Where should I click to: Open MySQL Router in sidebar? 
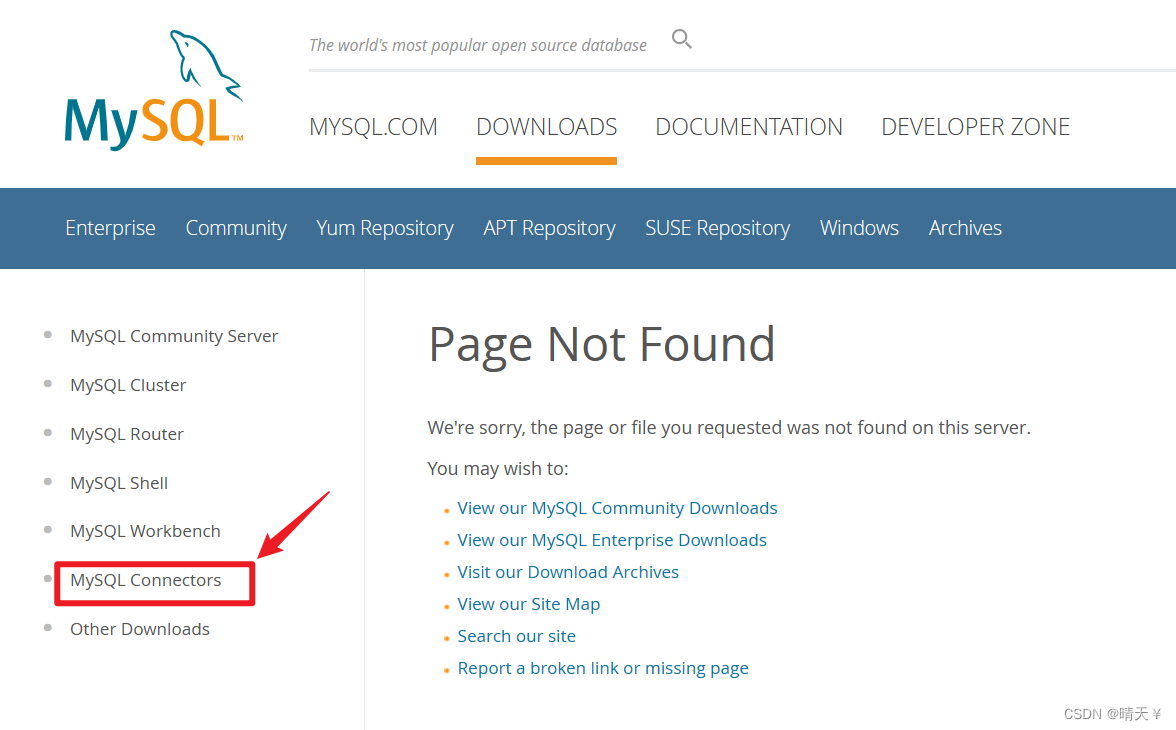pos(127,434)
